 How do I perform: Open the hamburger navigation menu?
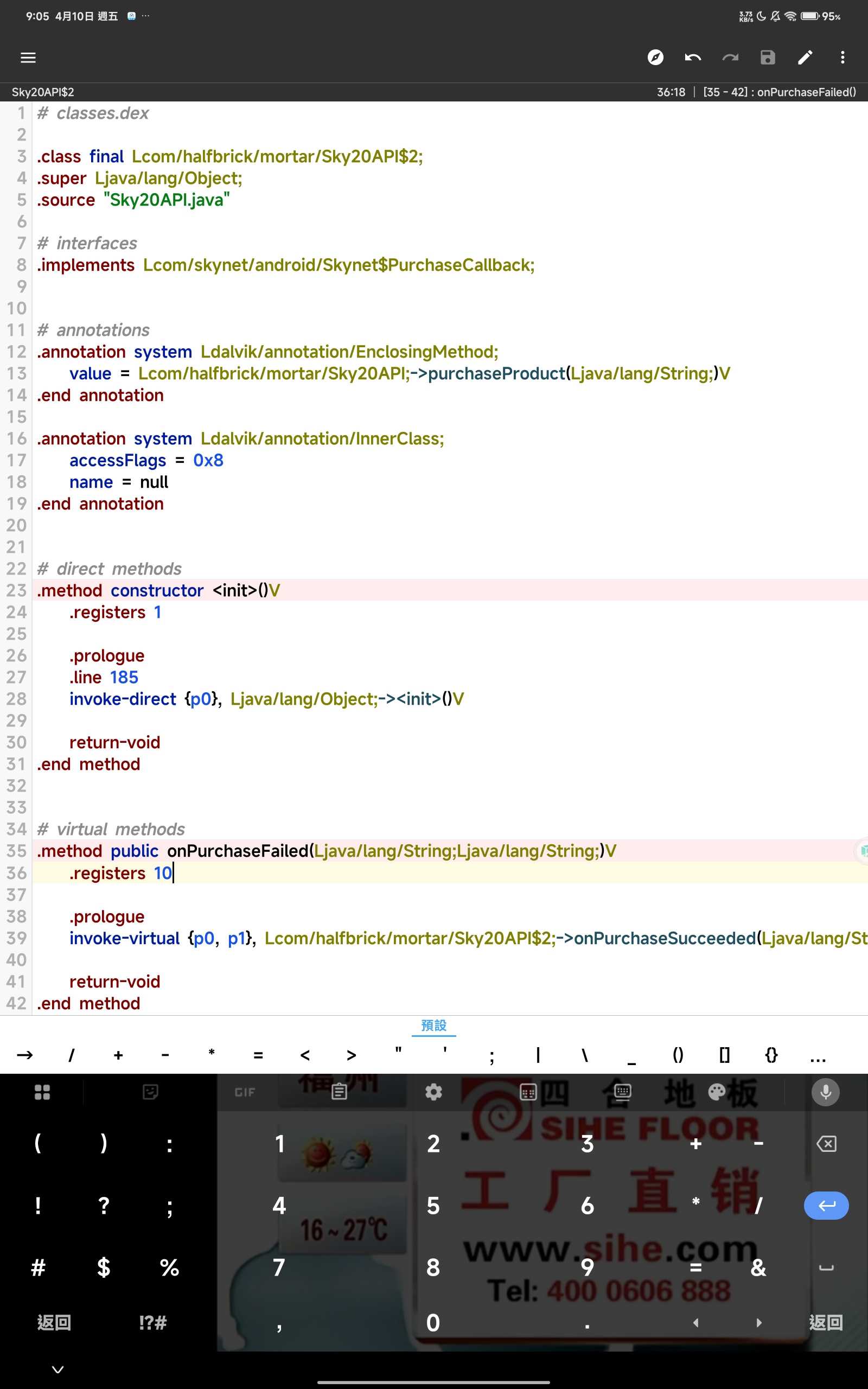pos(28,58)
